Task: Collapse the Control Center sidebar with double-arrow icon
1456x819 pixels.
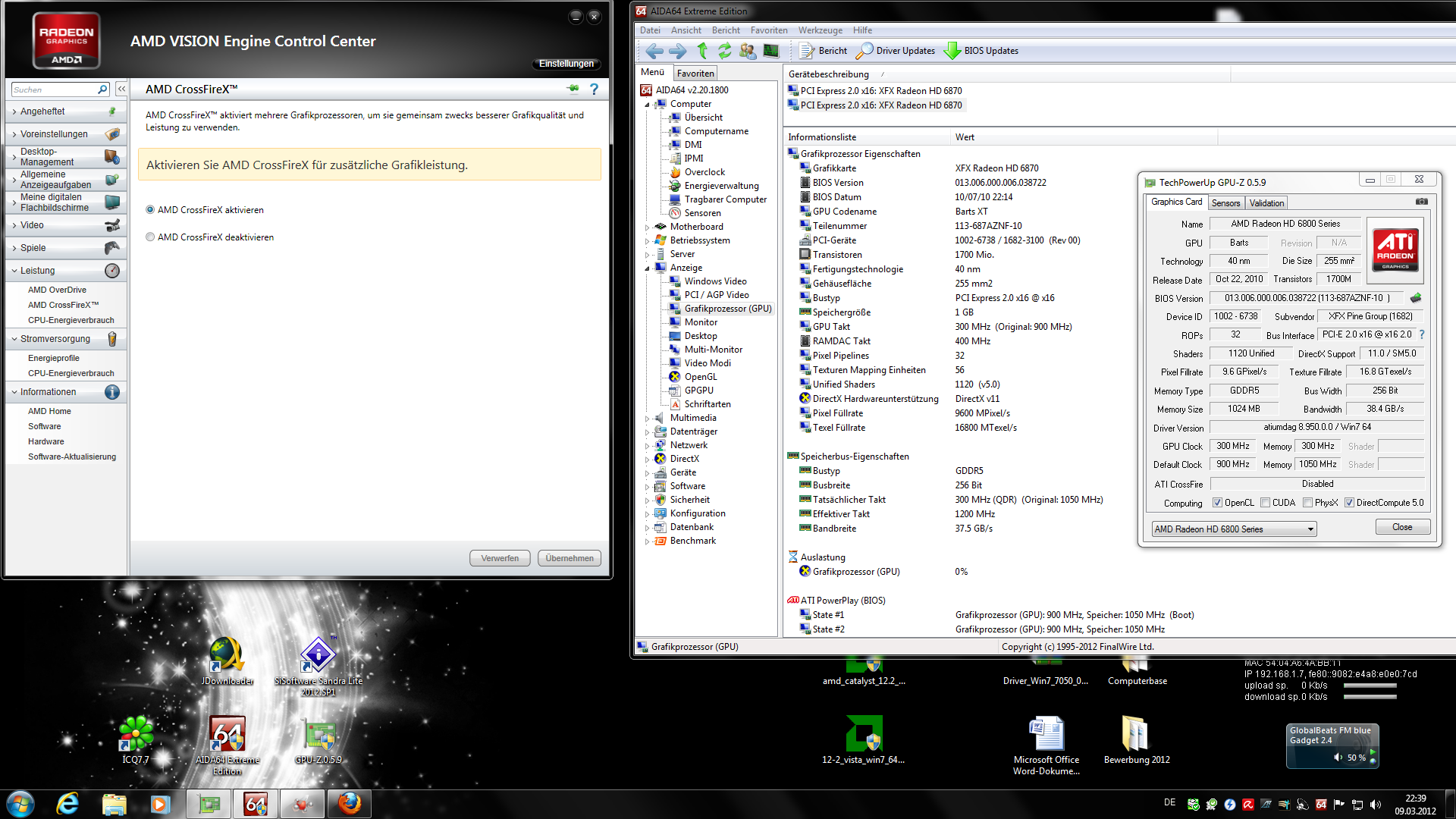Action: click(x=121, y=89)
